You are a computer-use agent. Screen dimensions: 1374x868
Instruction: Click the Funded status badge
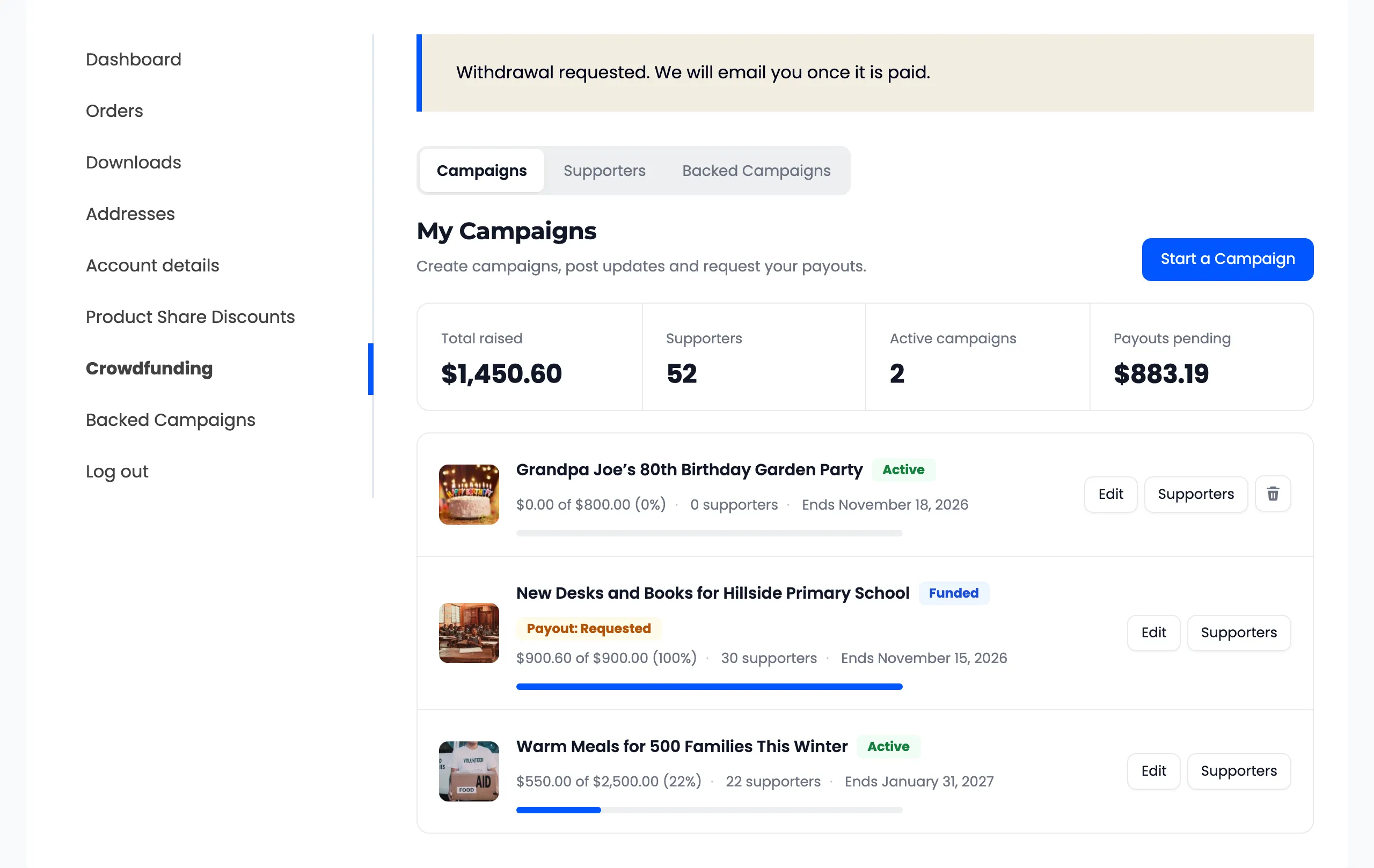point(953,593)
